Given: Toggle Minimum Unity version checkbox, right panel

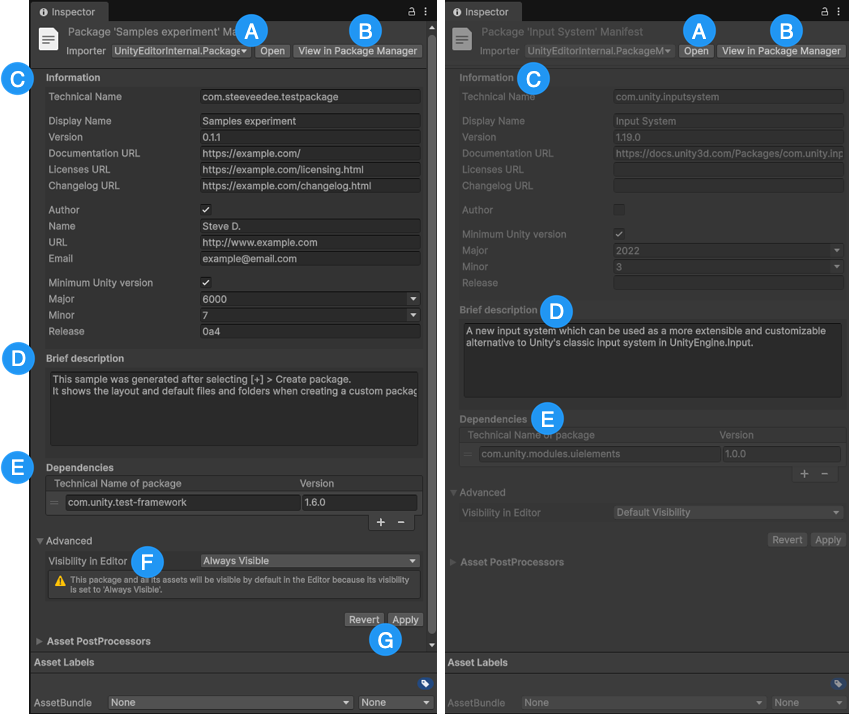Looking at the screenshot, I should click(619, 234).
